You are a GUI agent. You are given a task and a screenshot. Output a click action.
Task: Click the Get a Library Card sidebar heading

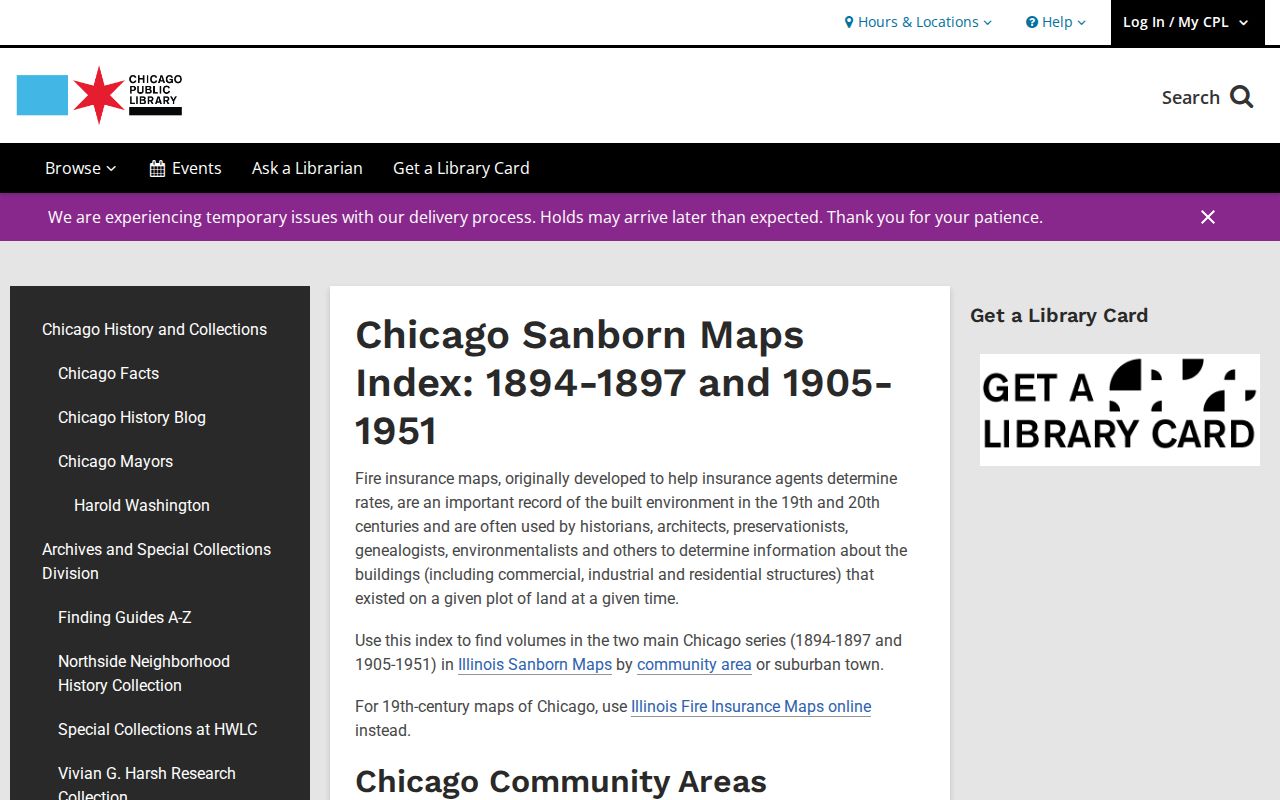click(x=1059, y=315)
